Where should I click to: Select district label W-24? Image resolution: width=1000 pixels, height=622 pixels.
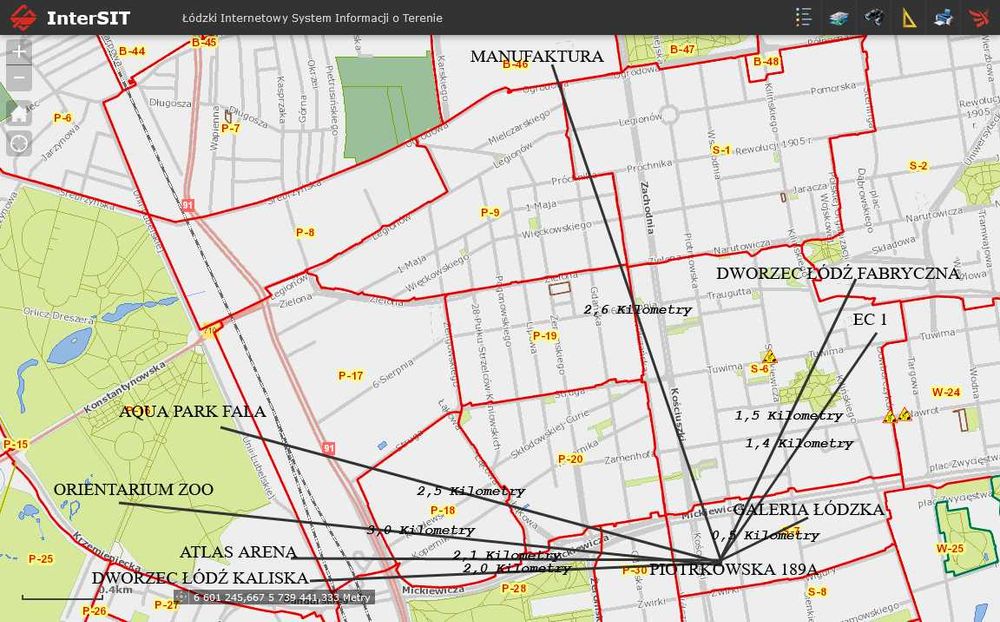coord(946,392)
